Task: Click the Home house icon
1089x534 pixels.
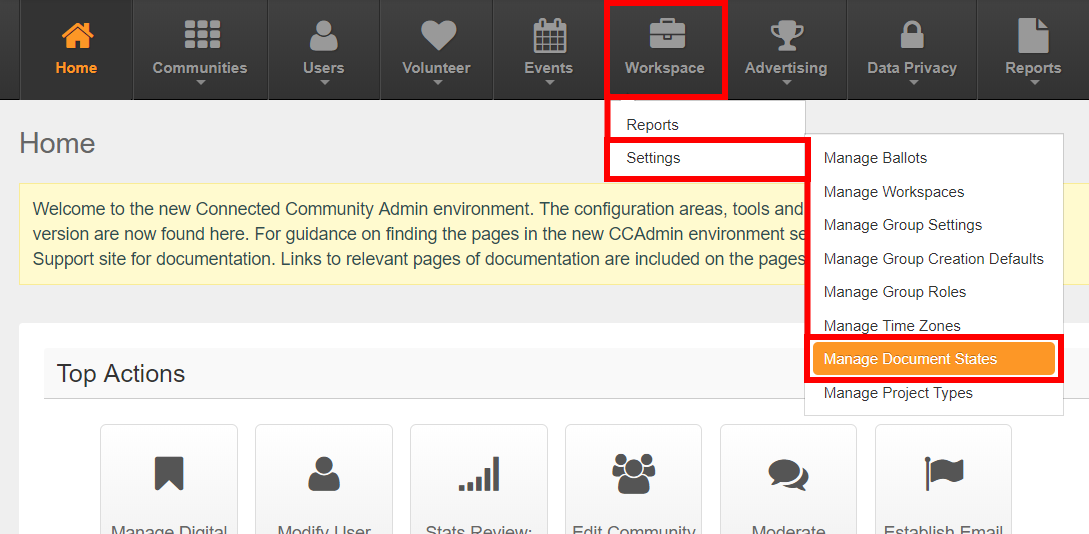Action: [x=76, y=35]
